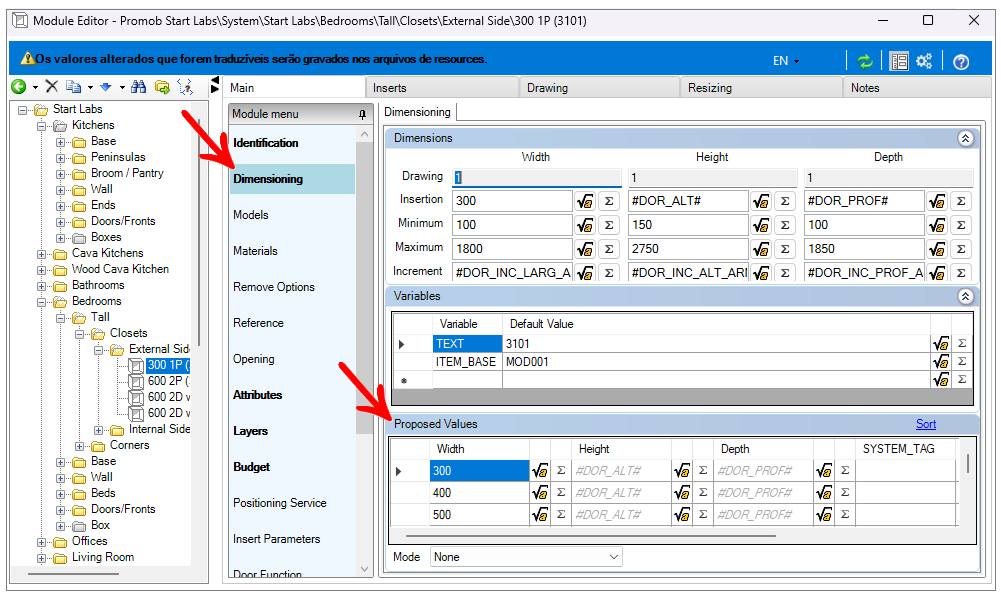The width and height of the screenshot is (1001, 596).
Task: Open the EN language dropdown
Action: (786, 61)
